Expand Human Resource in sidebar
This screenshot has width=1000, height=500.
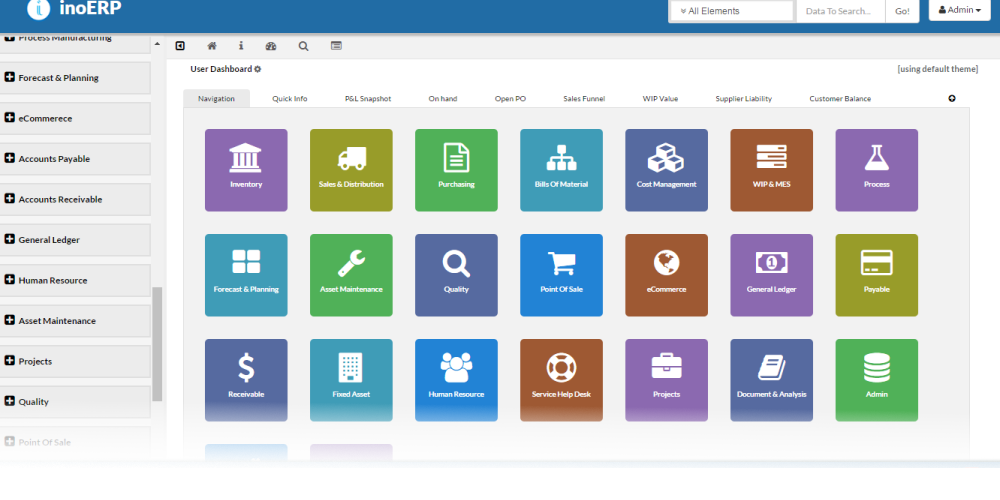point(75,281)
